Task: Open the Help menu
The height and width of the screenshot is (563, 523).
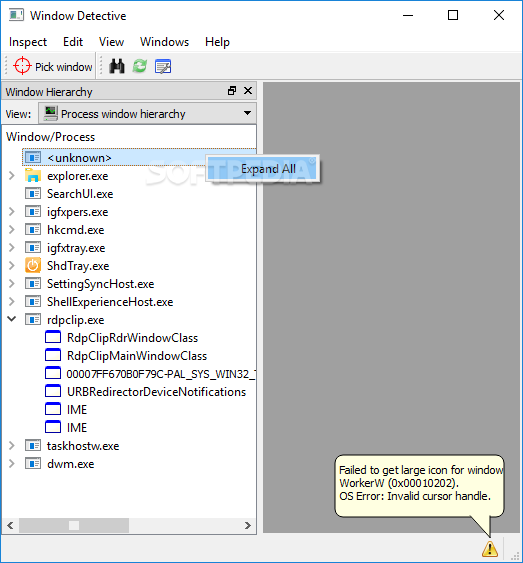Action: coord(217,42)
